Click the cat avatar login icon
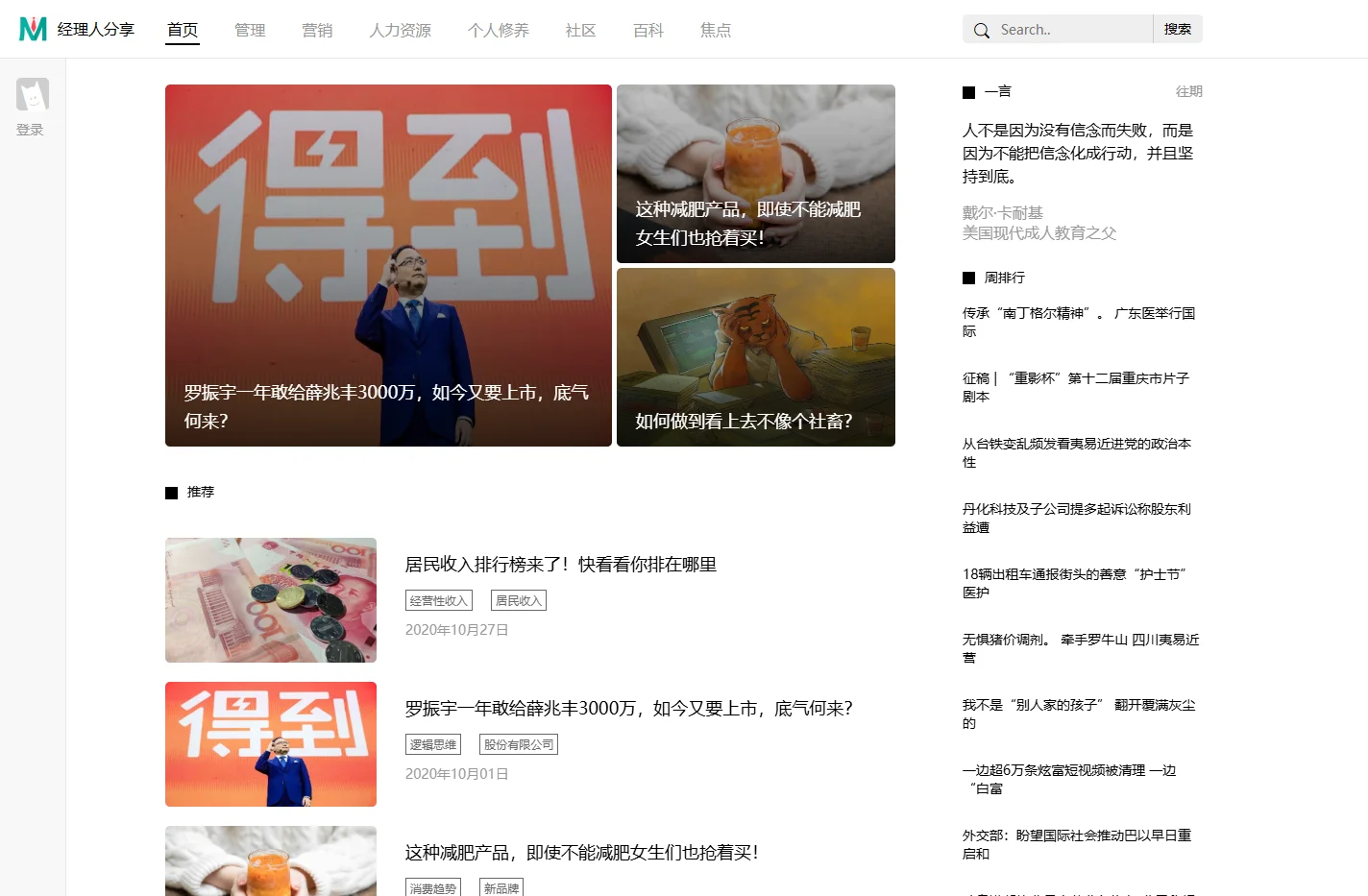Viewport: 1368px width, 896px height. point(33,94)
